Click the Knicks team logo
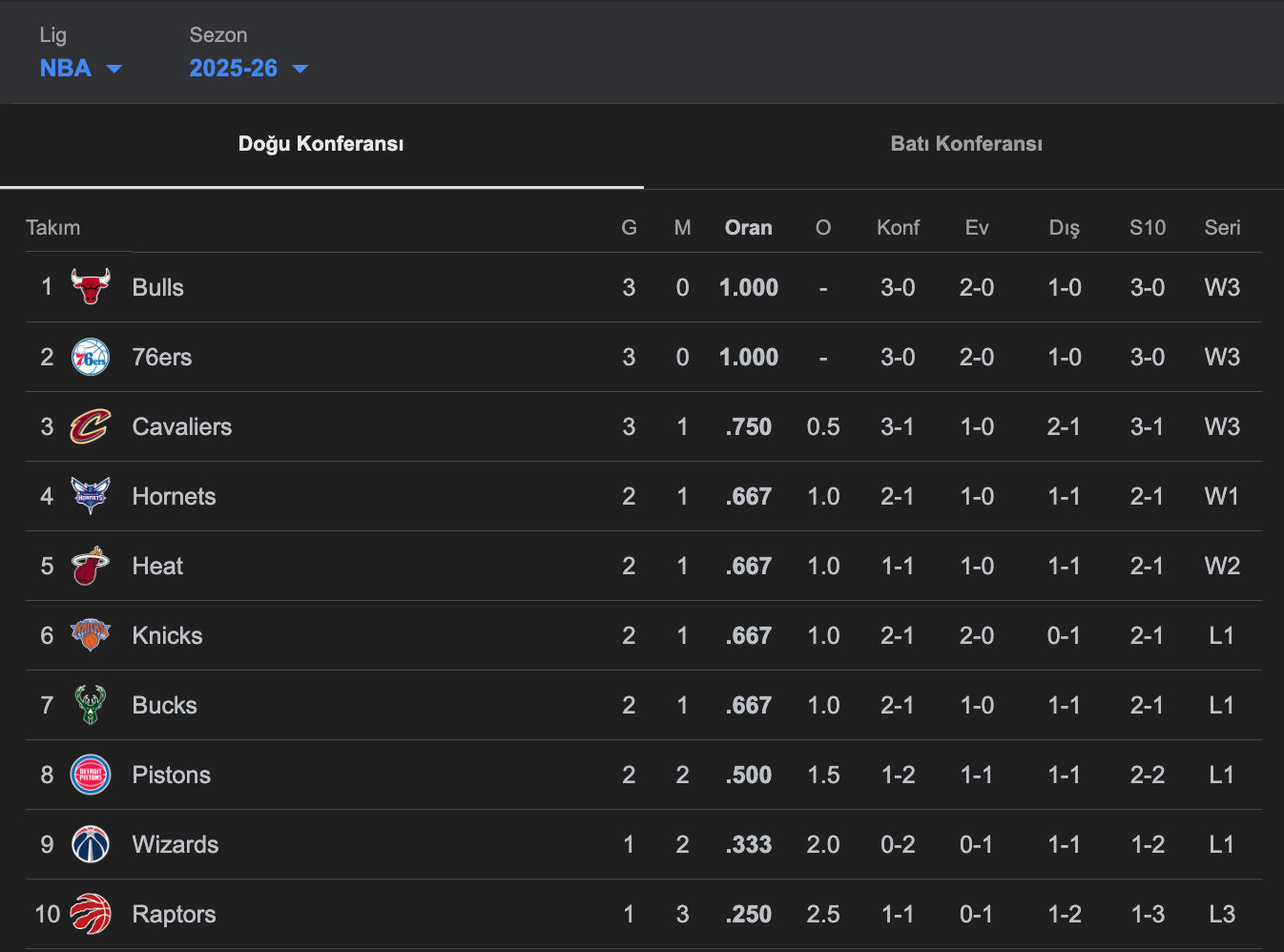Viewport: 1284px width, 952px height. 91,635
